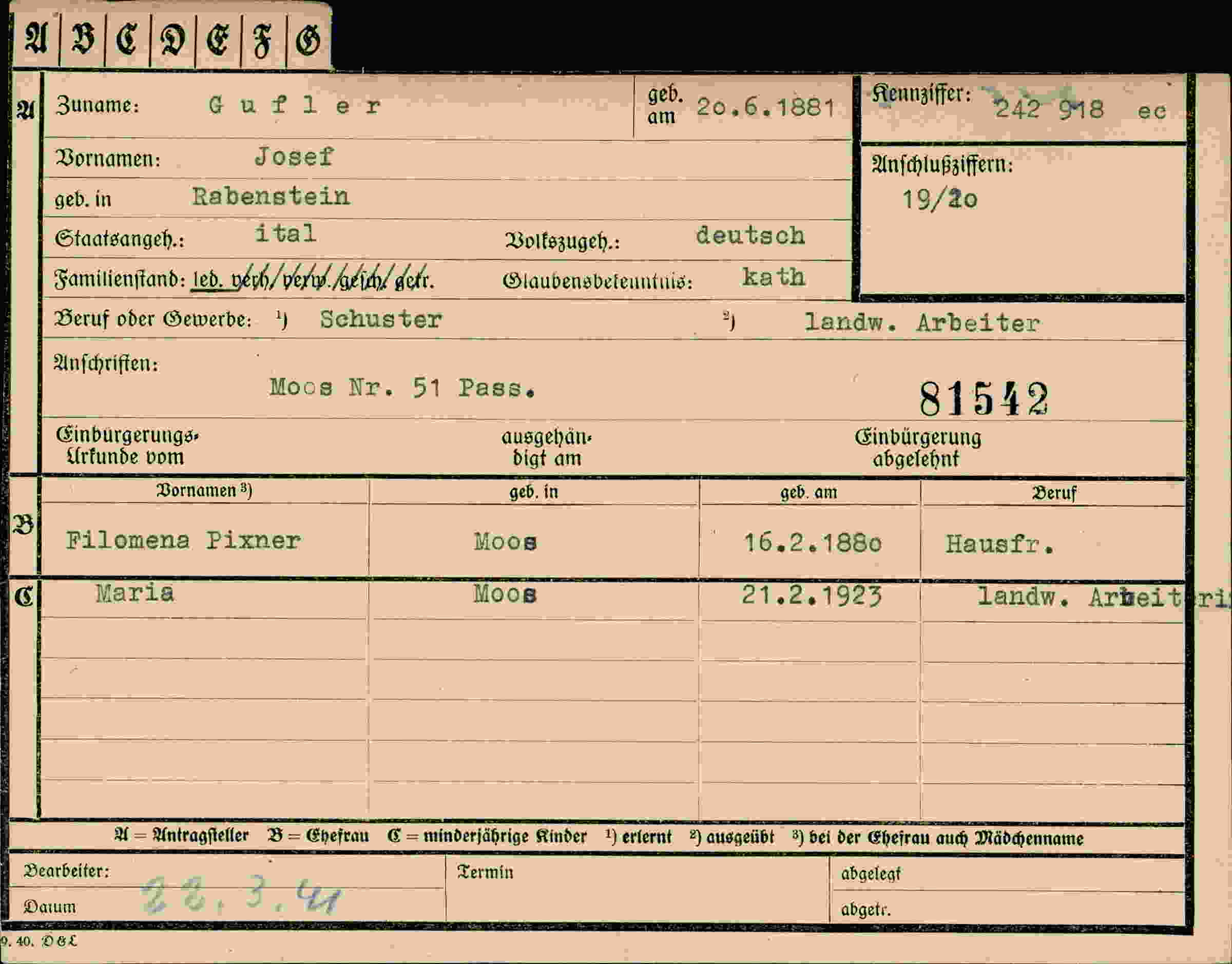Click the 'ausgehändigt am' label

coord(546,448)
